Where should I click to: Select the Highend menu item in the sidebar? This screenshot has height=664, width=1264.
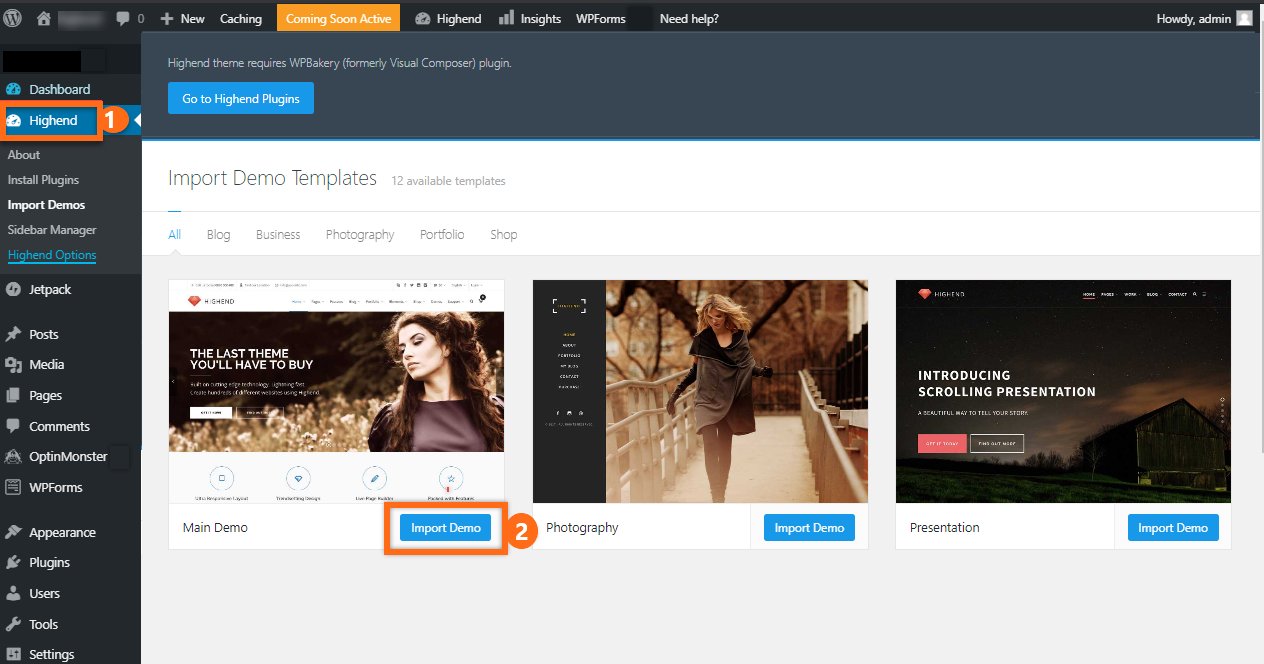coord(48,120)
